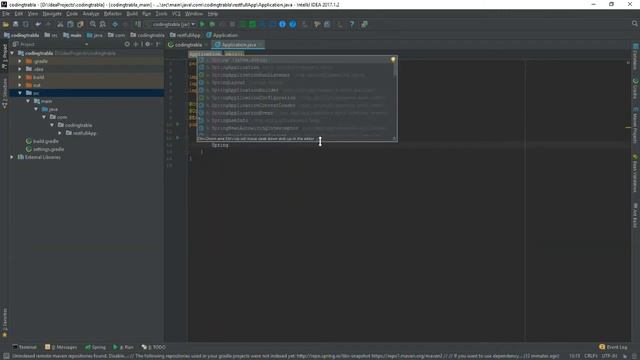This screenshot has height=360, width=640.
Task: Click the Copy toolbar icon
Action: 70,24
